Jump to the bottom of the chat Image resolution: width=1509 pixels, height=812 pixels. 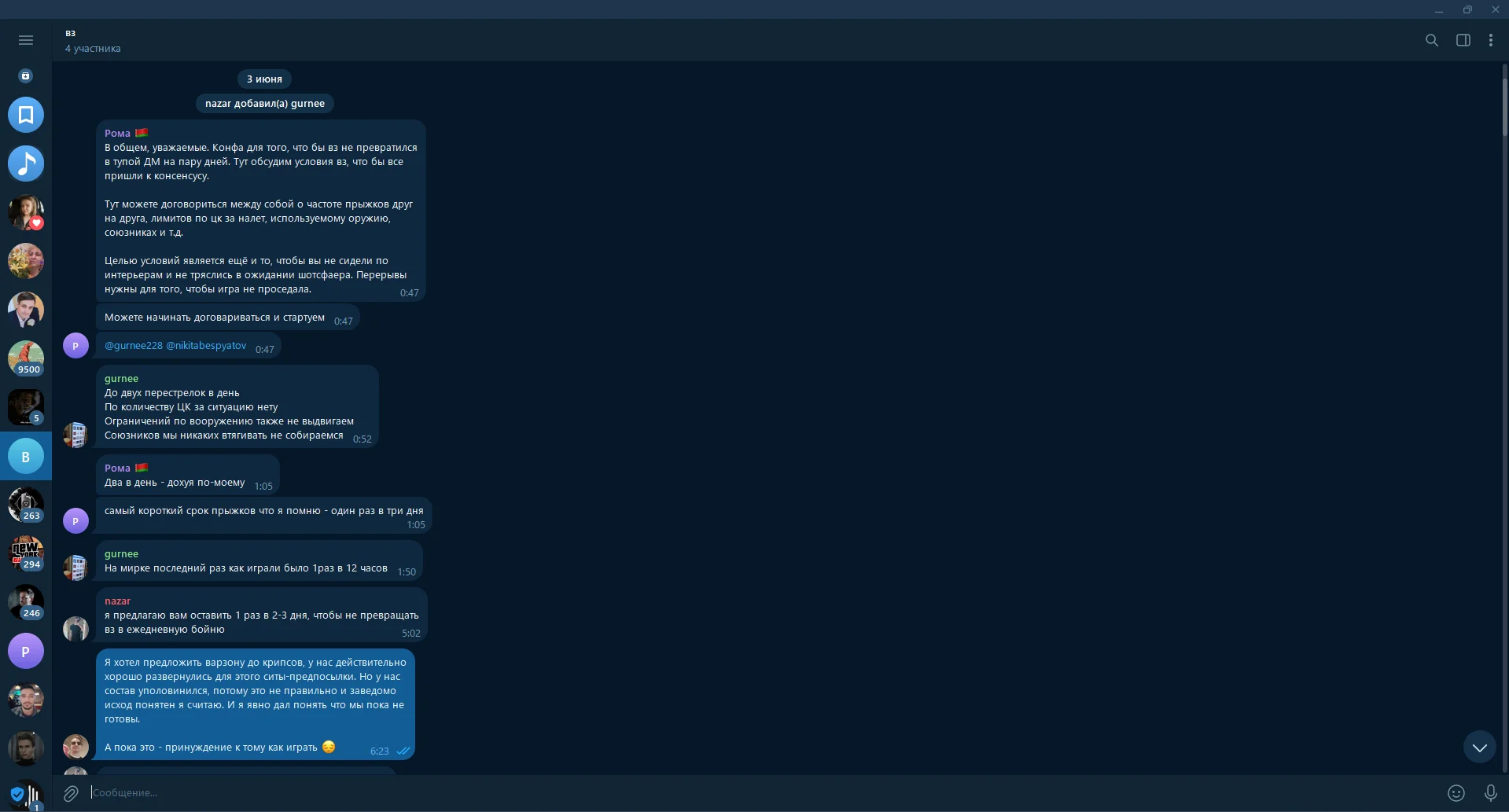(1480, 748)
